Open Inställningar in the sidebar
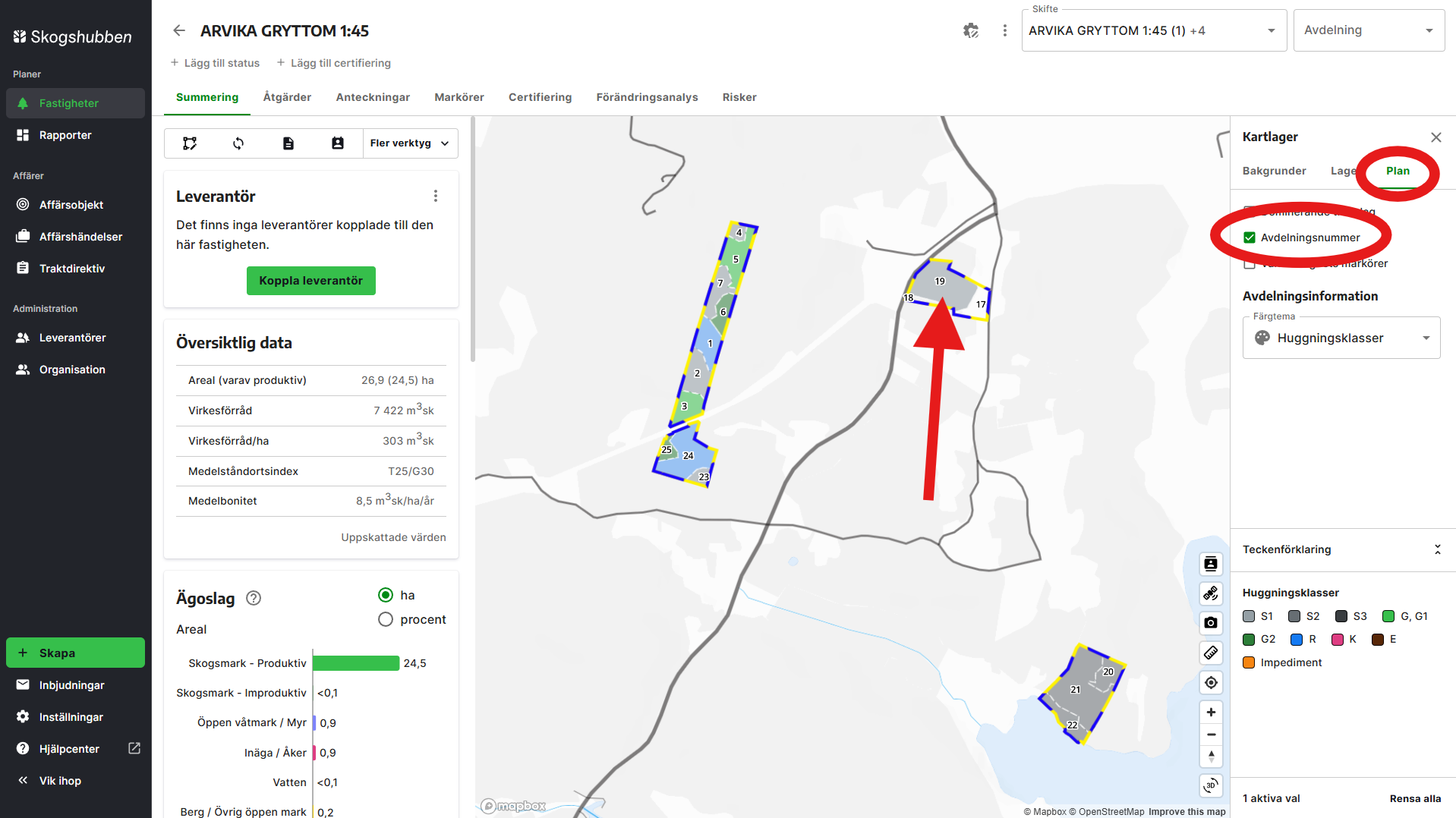Image resolution: width=1456 pixels, height=818 pixels. point(75,717)
